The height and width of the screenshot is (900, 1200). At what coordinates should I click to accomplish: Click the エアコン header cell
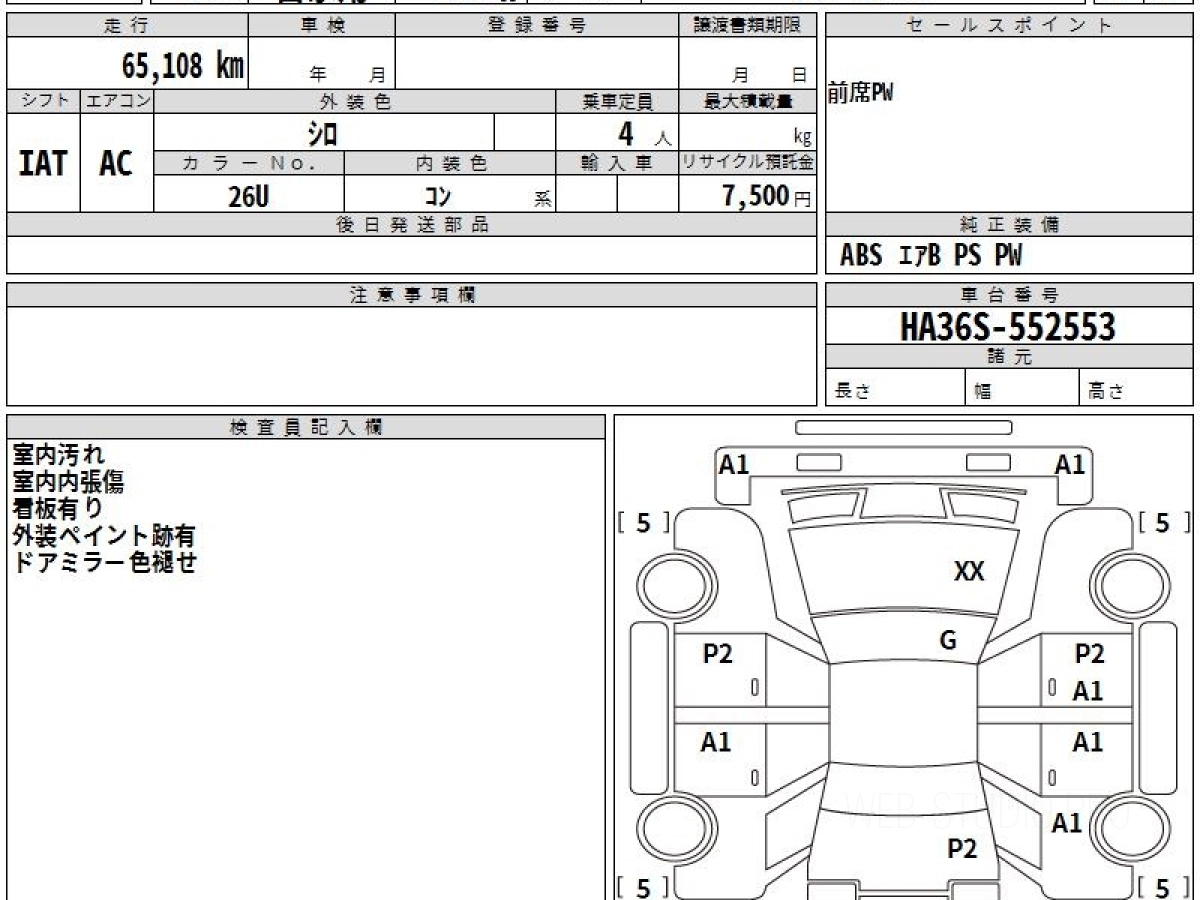click(117, 102)
